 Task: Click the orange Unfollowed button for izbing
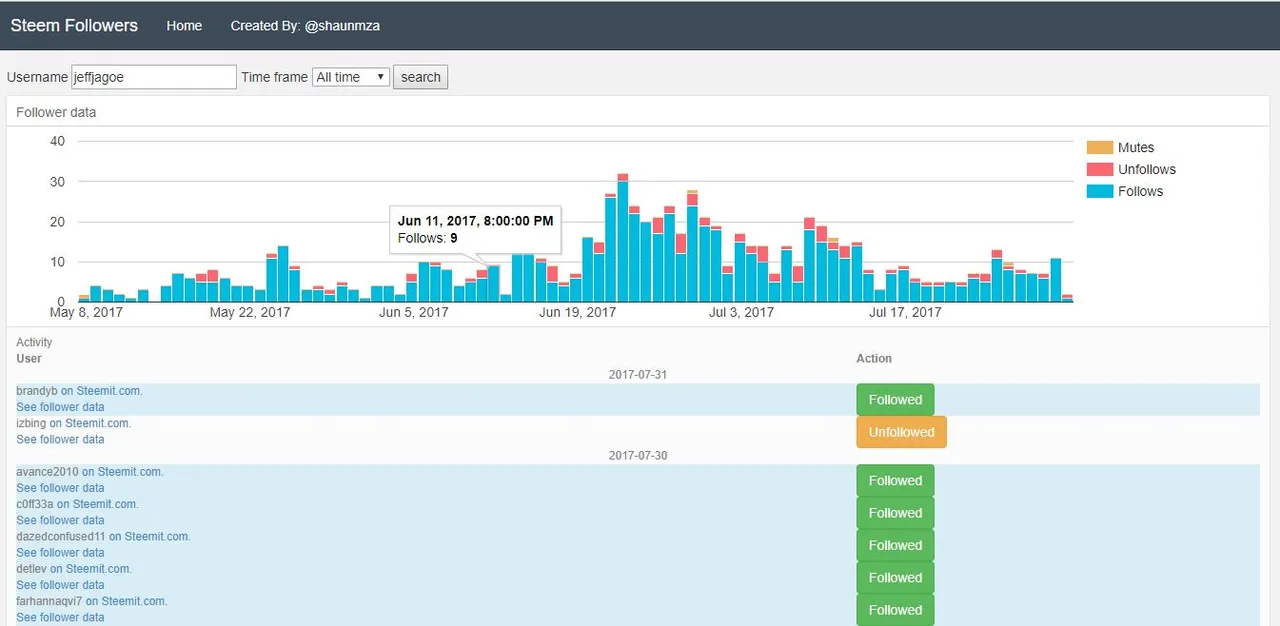(901, 432)
